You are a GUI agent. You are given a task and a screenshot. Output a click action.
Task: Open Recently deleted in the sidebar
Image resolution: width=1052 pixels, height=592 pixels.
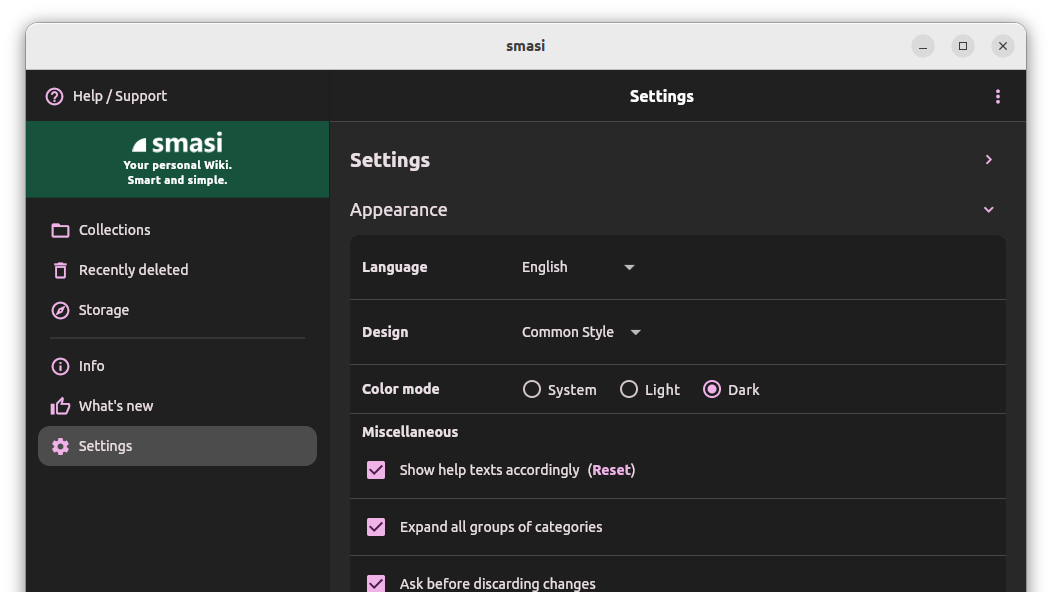pyautogui.click(x=177, y=270)
